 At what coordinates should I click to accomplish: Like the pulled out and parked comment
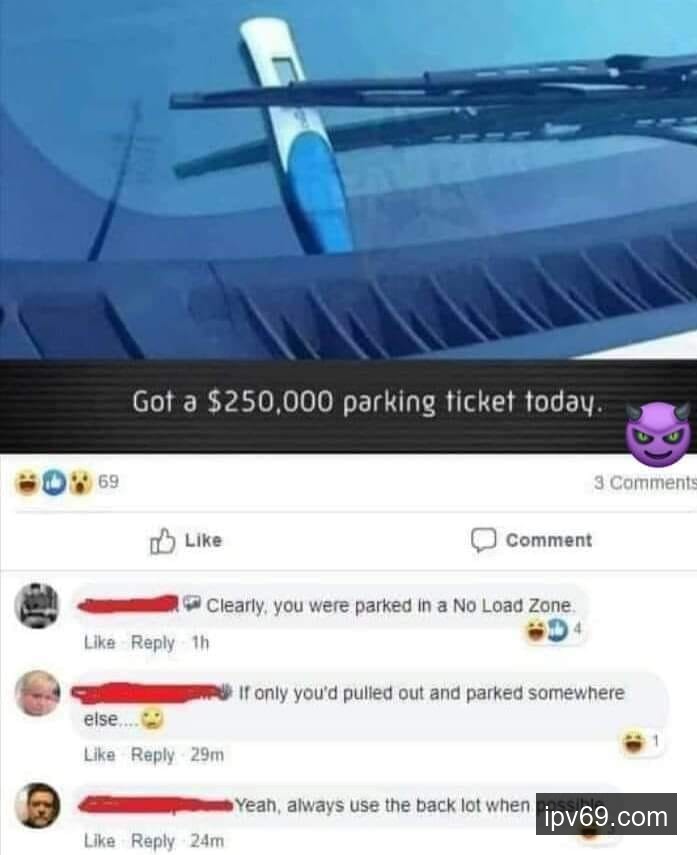[x=100, y=755]
